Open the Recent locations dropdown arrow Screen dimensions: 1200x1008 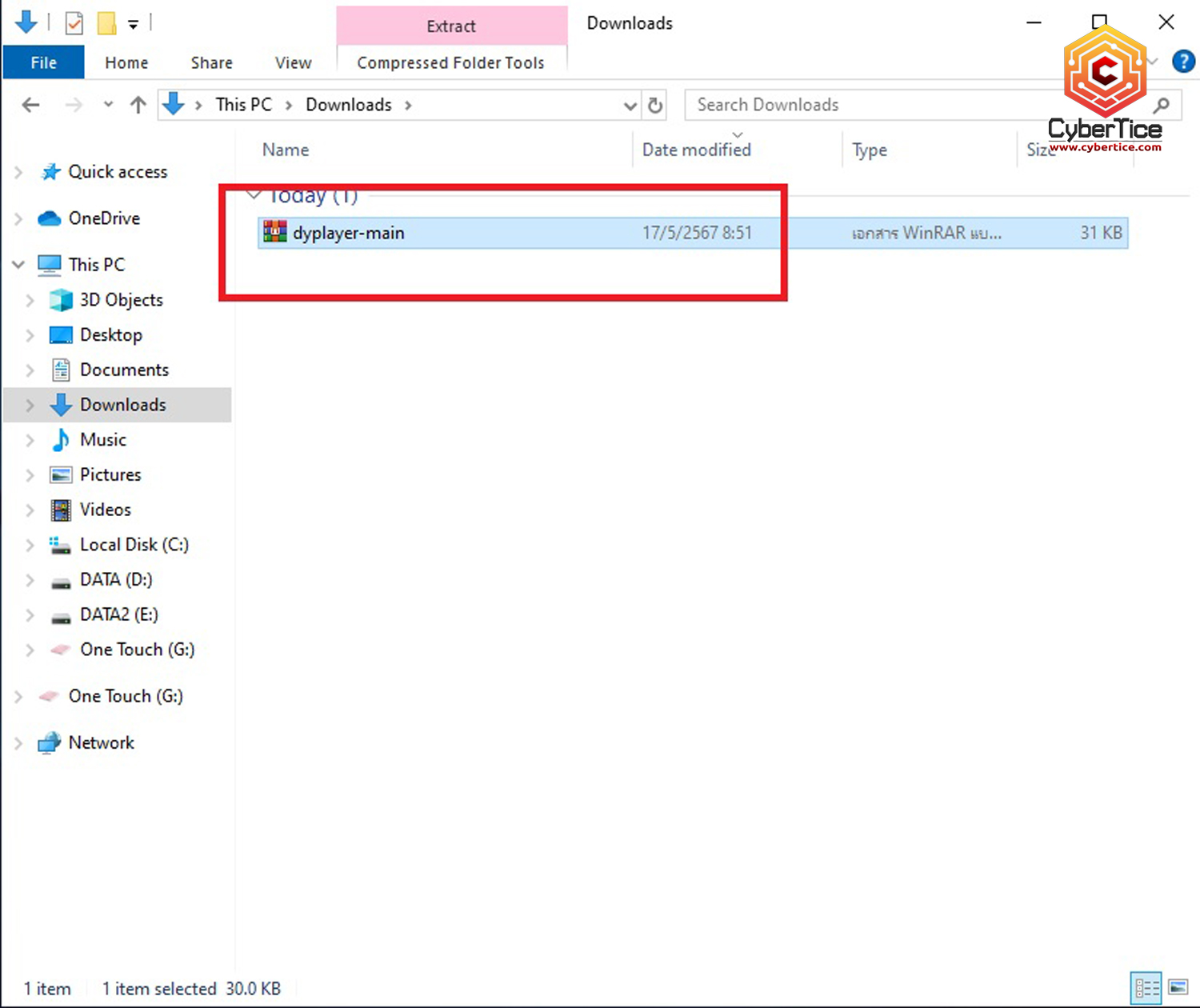click(x=108, y=105)
